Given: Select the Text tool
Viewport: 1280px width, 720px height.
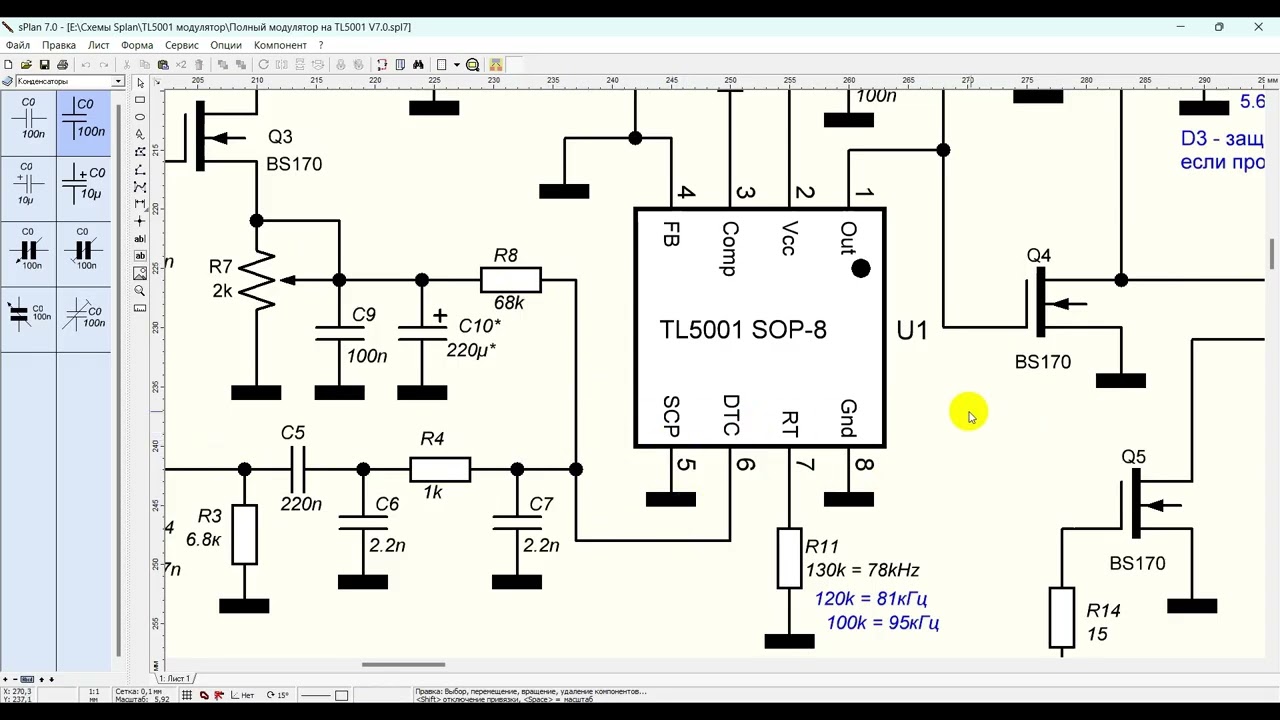Looking at the screenshot, I should tap(140, 238).
